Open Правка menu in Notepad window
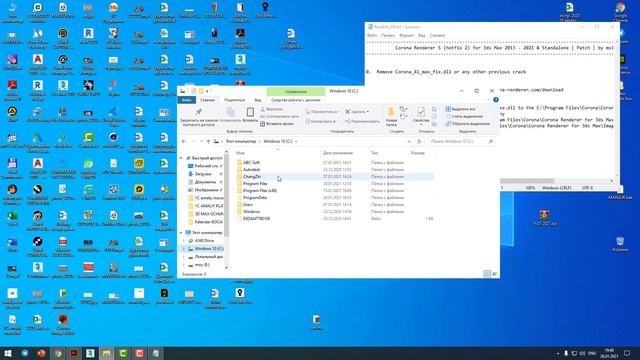This screenshot has width=640, height=360. (x=387, y=36)
